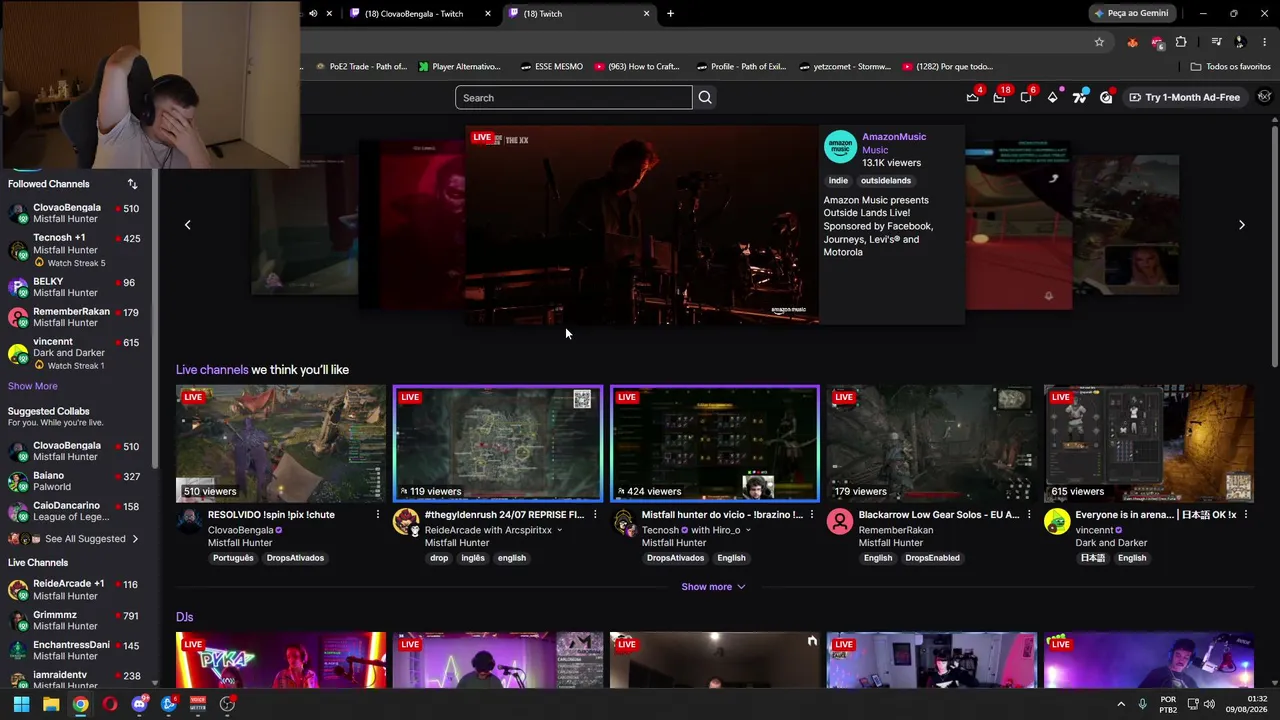
Task: Show the previous carousel stream
Action: [x=187, y=225]
